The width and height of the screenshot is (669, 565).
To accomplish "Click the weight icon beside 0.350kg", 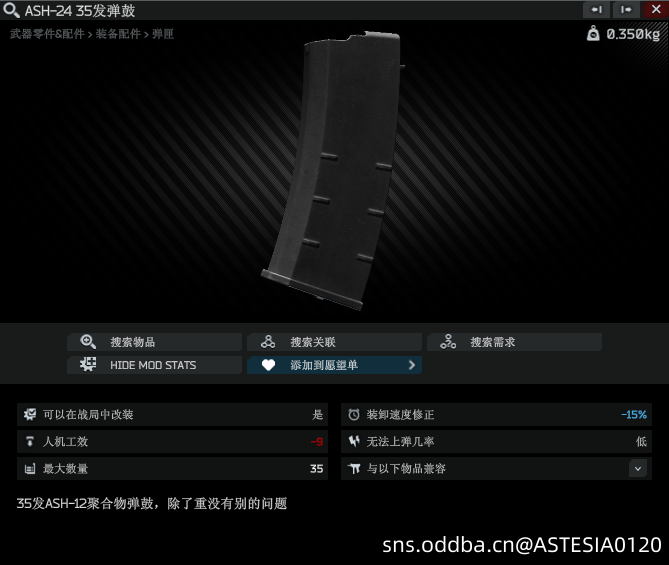I will 593,33.
